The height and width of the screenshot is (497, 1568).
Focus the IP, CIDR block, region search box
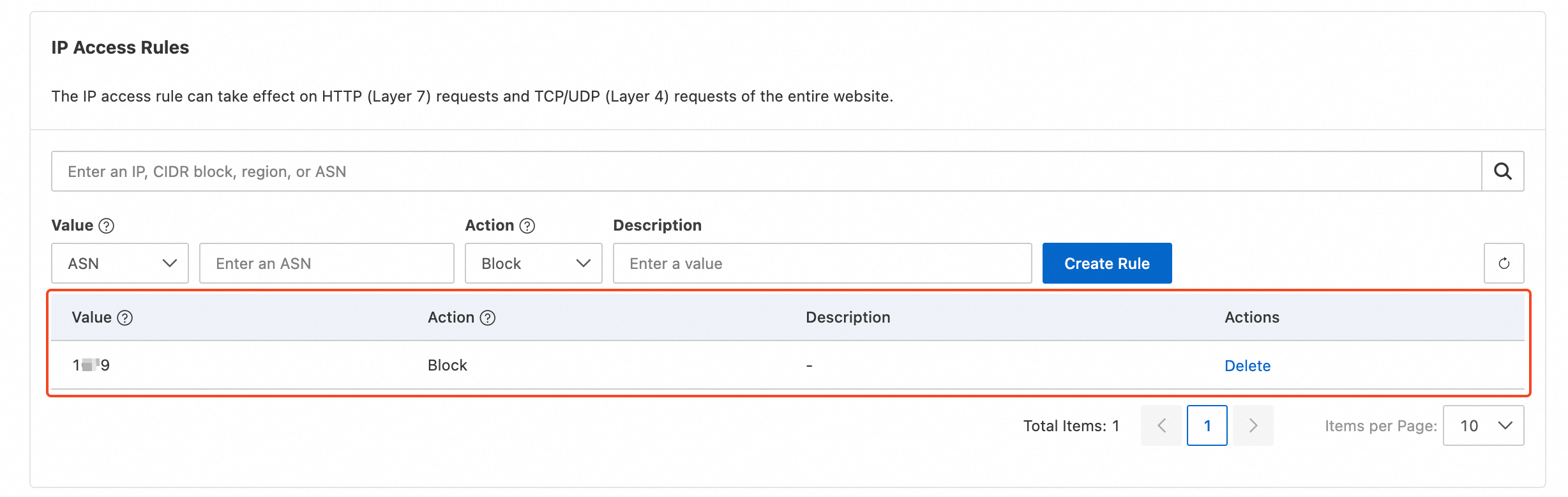[767, 171]
